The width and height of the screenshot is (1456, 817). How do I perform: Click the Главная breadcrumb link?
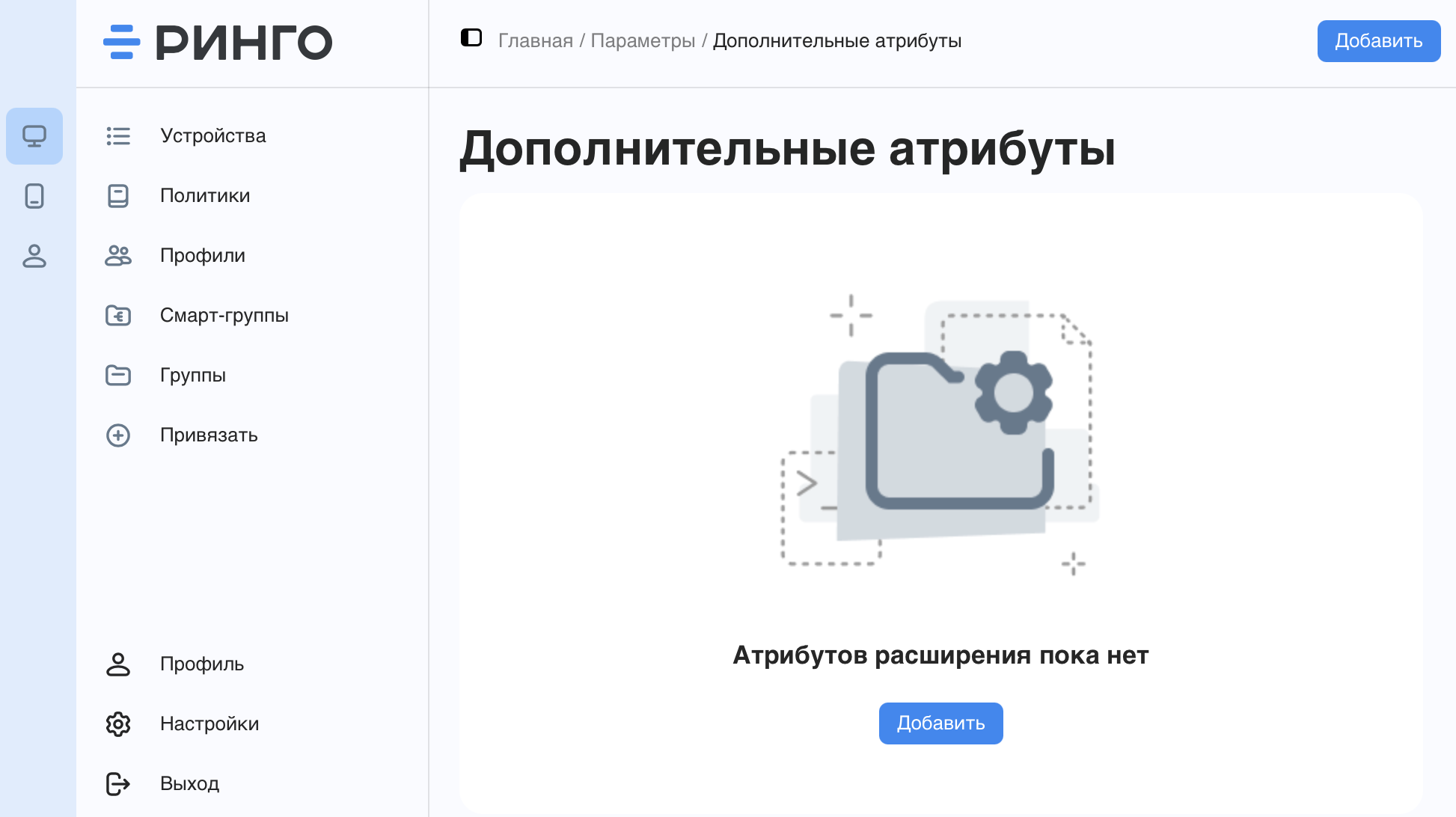(x=536, y=41)
